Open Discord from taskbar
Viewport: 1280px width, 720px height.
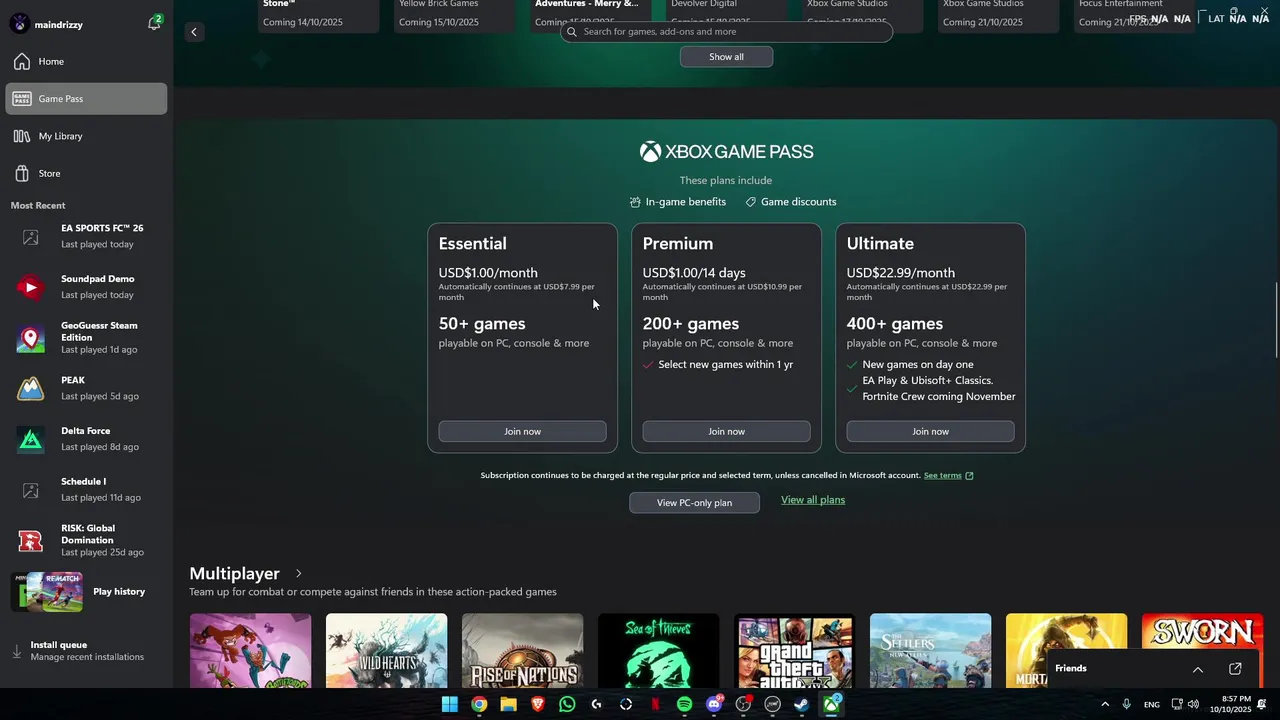click(714, 704)
